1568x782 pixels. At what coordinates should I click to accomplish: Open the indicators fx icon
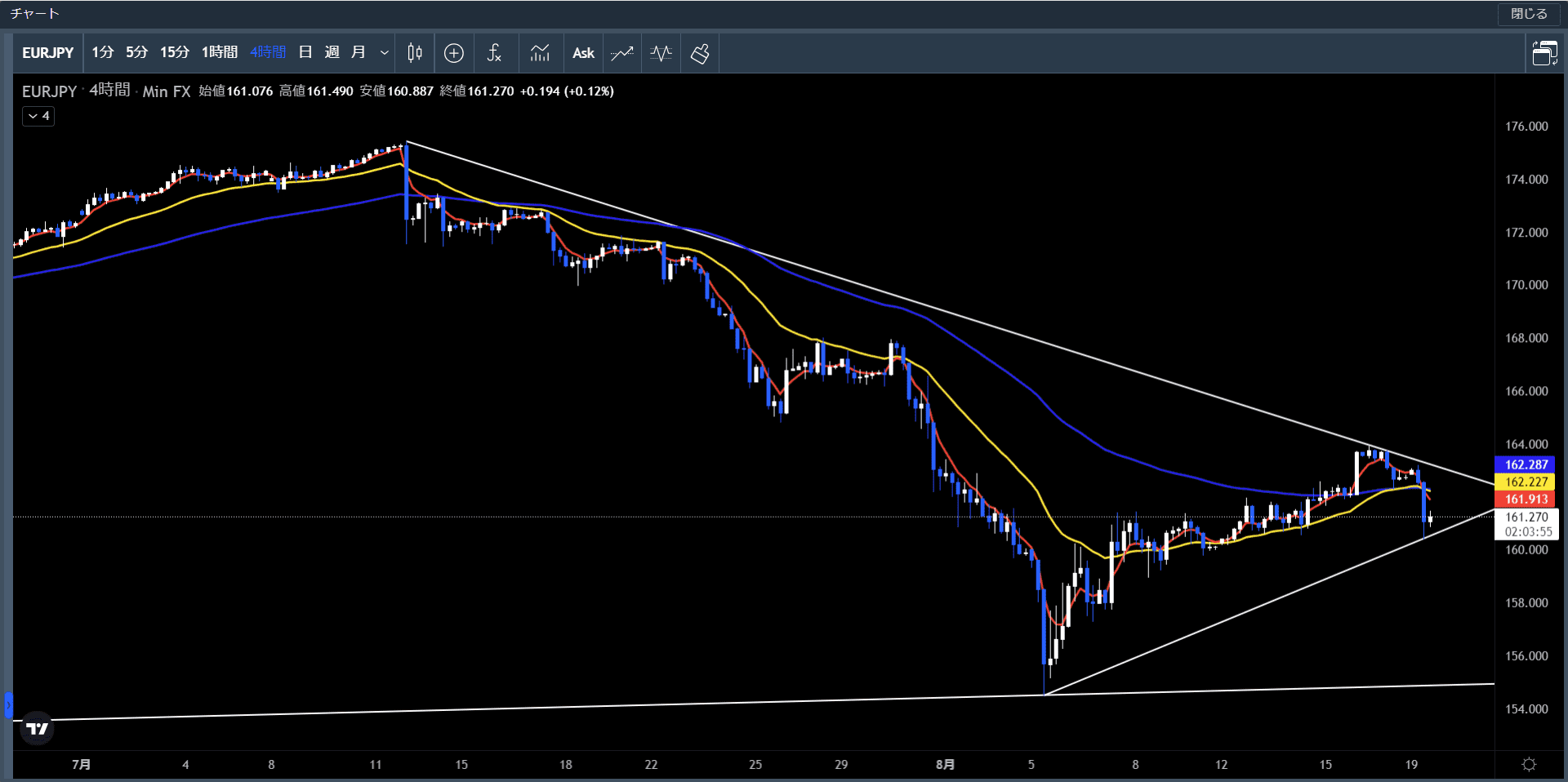tap(494, 53)
